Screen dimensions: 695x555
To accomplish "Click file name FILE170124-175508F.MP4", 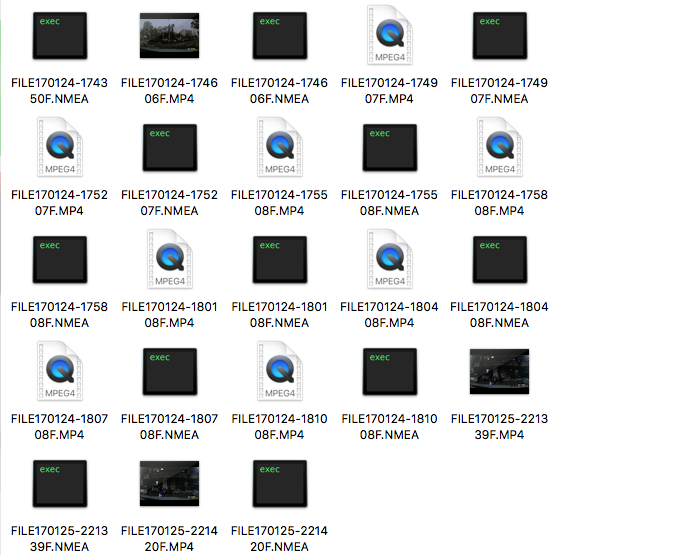I will [x=279, y=203].
